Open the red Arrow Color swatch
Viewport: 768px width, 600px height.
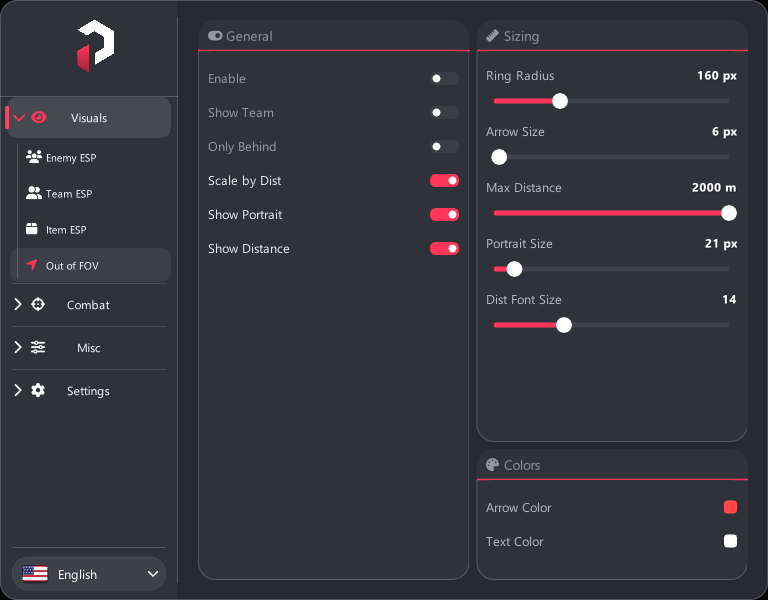pos(730,507)
